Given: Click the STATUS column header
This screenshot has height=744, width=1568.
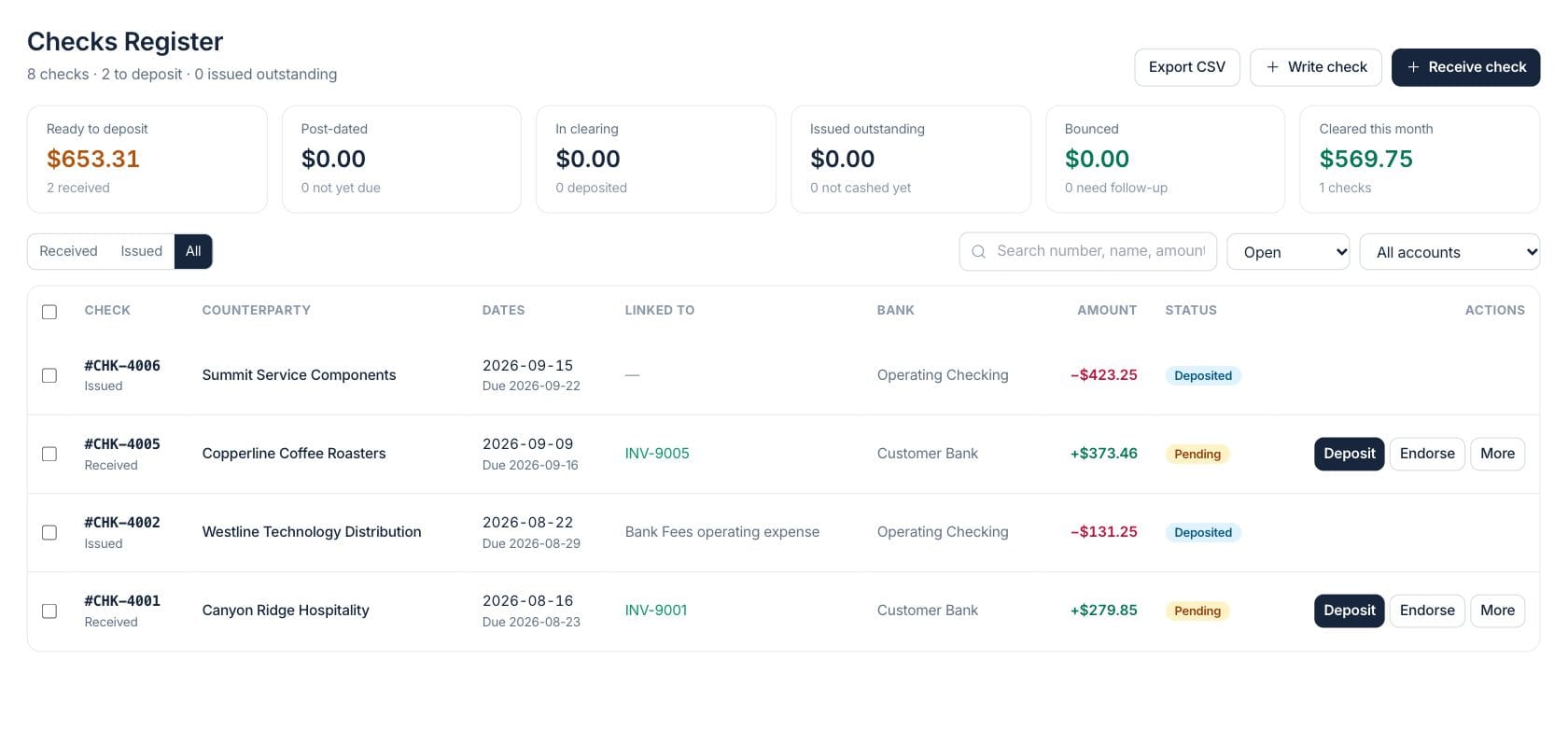Looking at the screenshot, I should [x=1191, y=310].
